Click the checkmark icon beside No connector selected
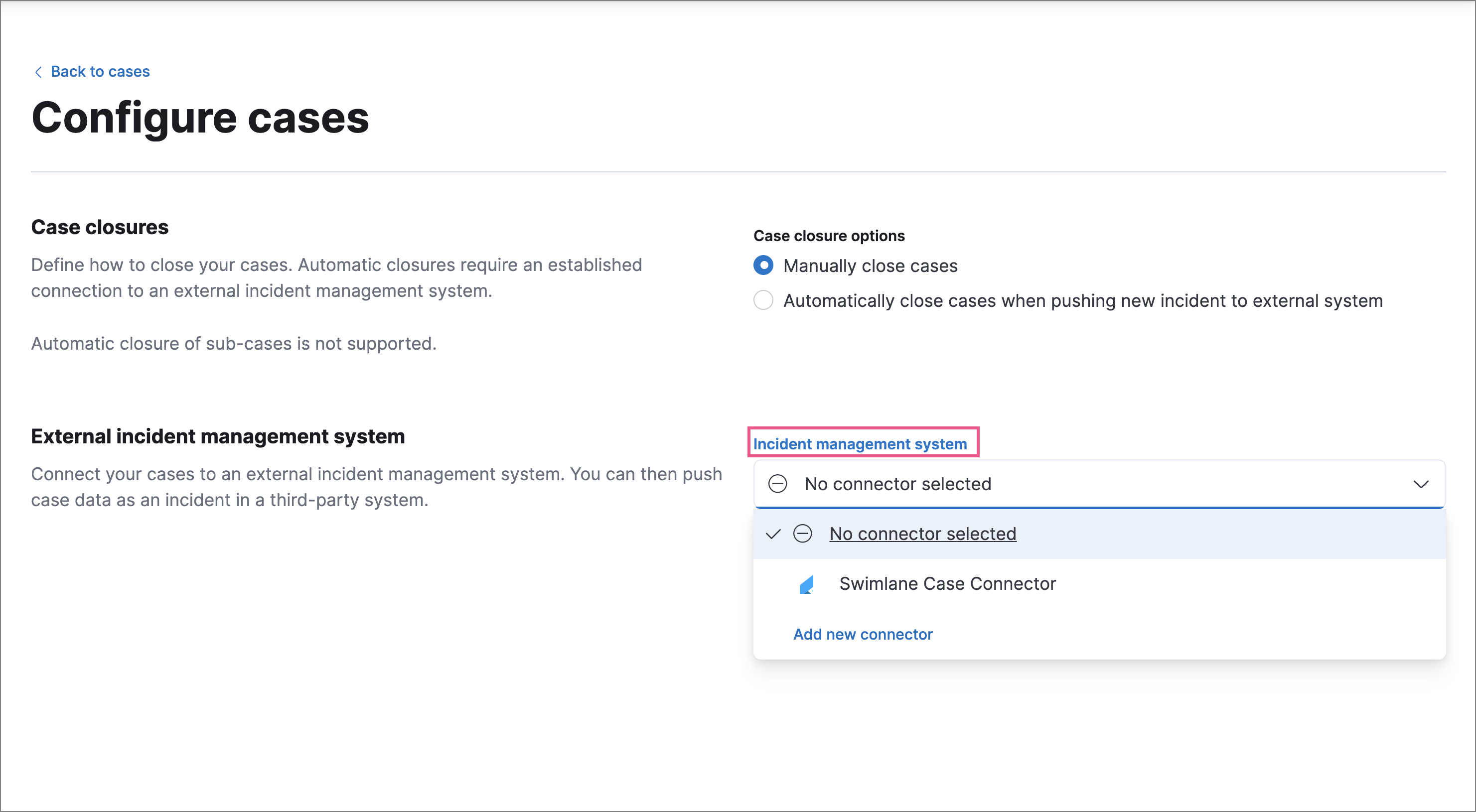Screen dimensions: 1476x812 [773, 533]
